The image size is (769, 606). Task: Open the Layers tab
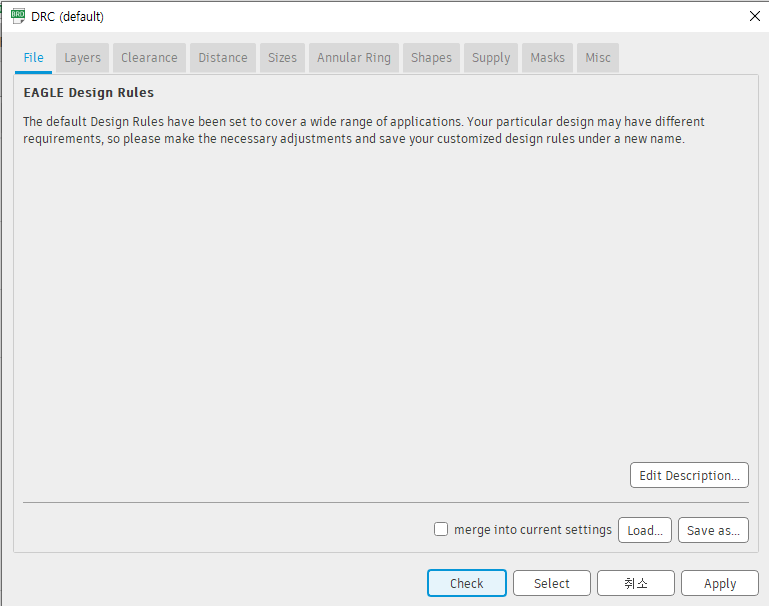pyautogui.click(x=82, y=58)
